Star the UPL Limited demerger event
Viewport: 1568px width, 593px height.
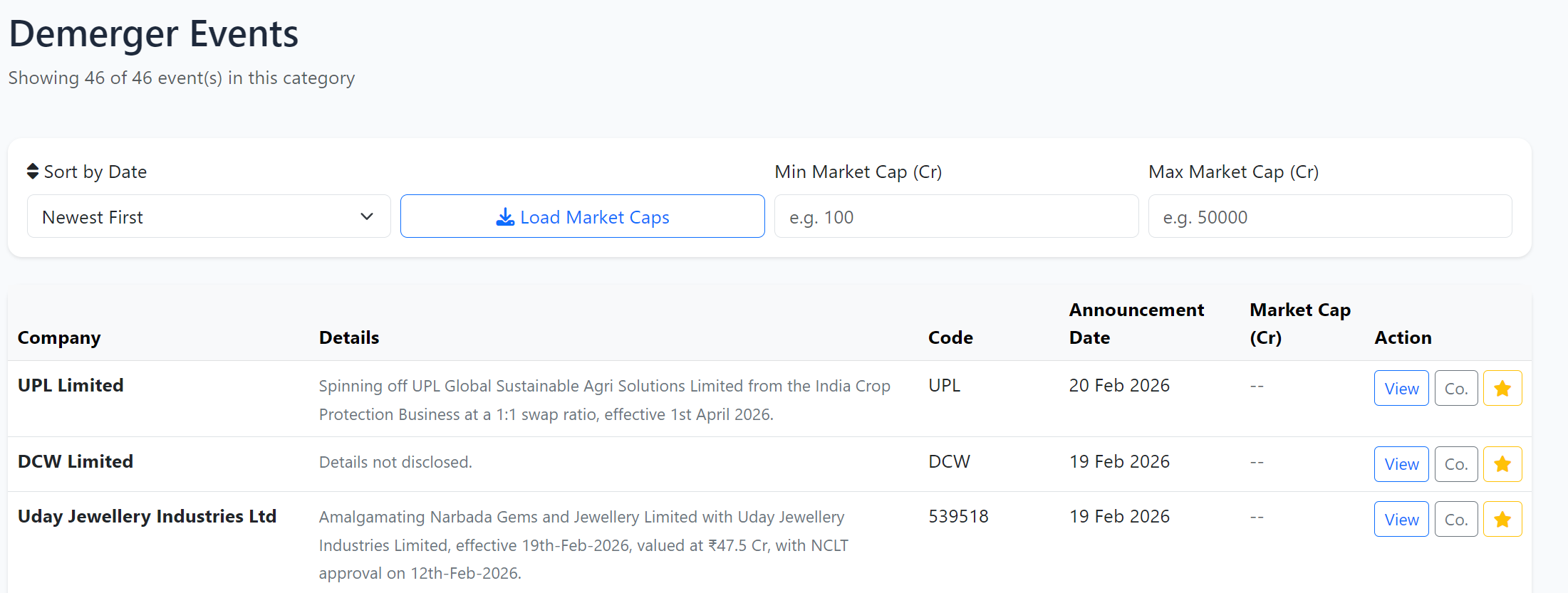[1502, 388]
